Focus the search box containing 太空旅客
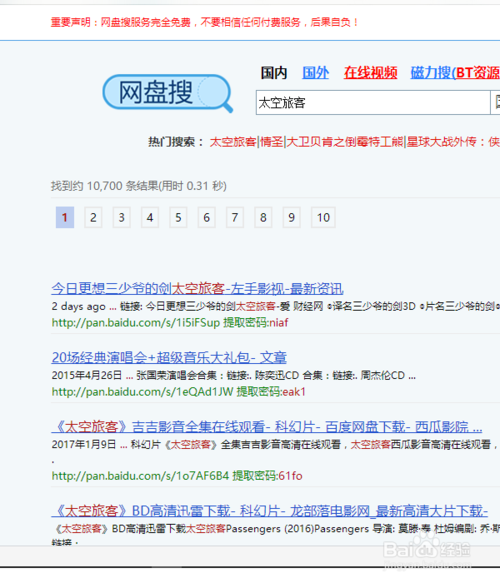Image resolution: width=500 pixels, height=583 pixels. (x=373, y=102)
